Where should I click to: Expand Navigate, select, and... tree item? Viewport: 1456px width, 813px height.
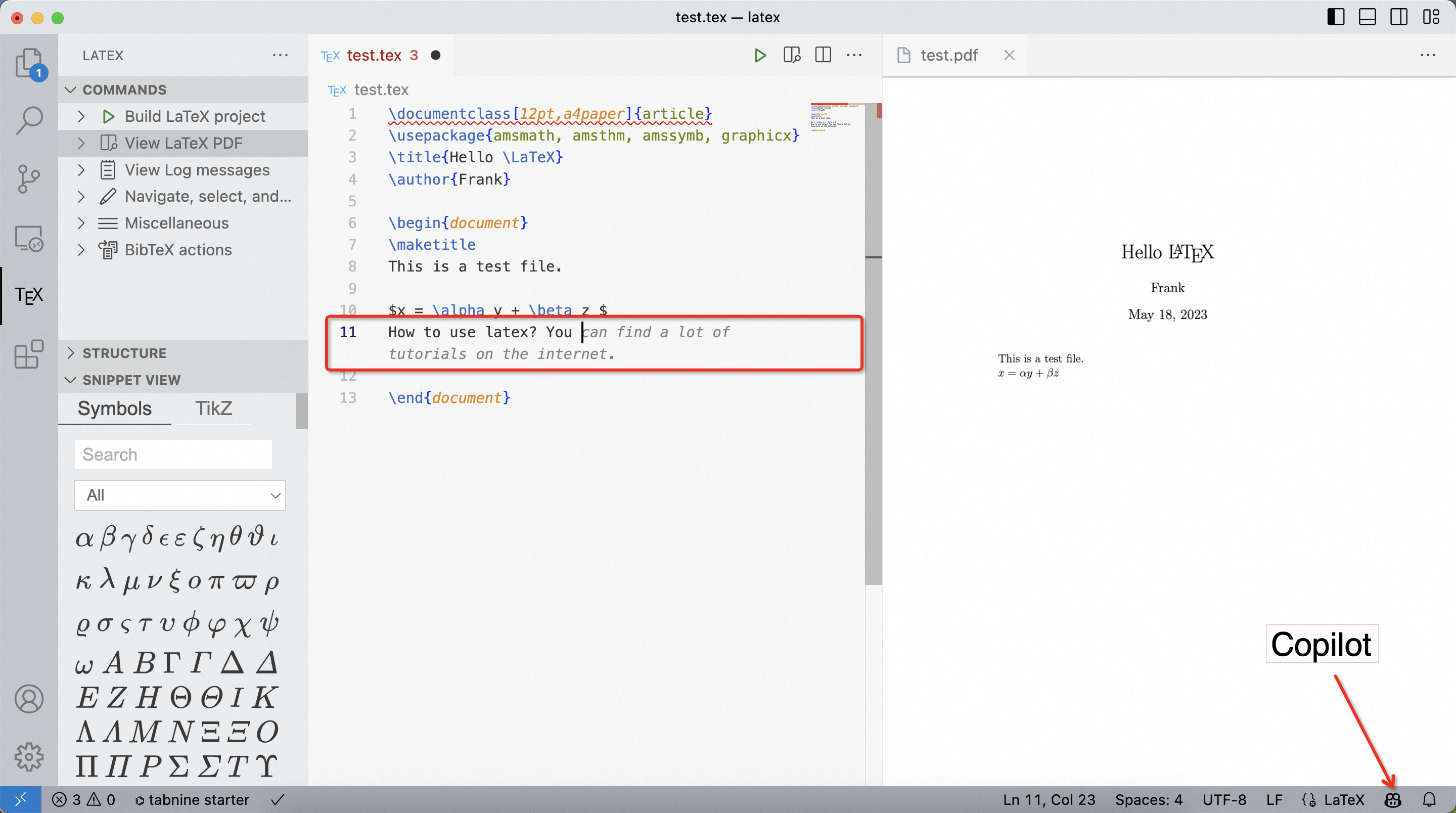[81, 197]
